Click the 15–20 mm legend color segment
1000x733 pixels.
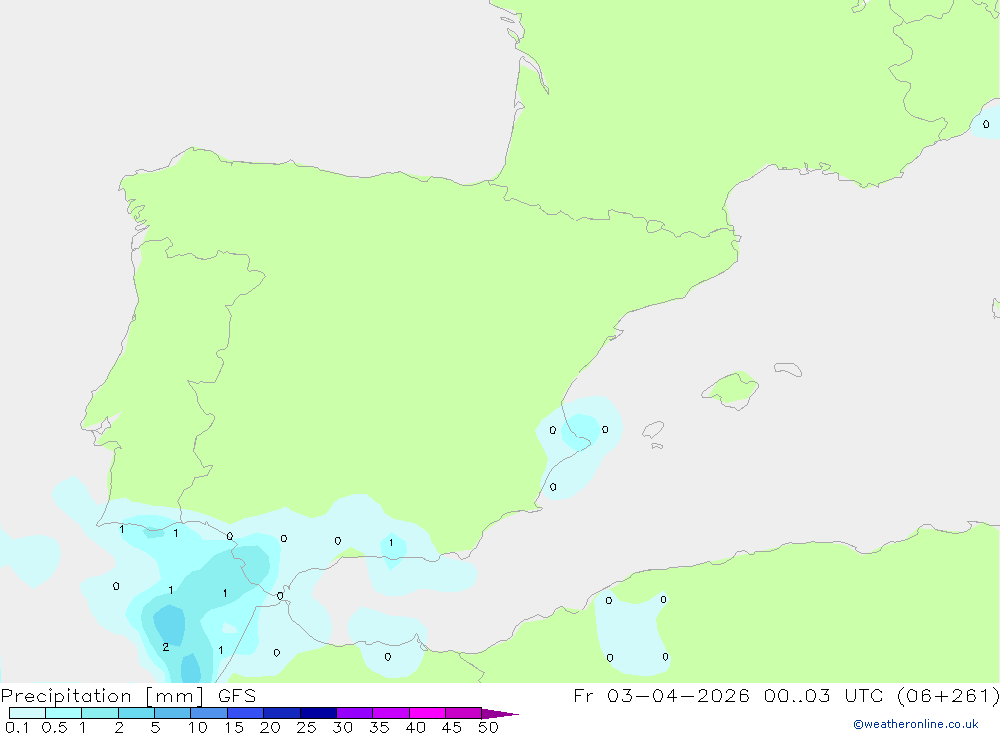(x=246, y=713)
